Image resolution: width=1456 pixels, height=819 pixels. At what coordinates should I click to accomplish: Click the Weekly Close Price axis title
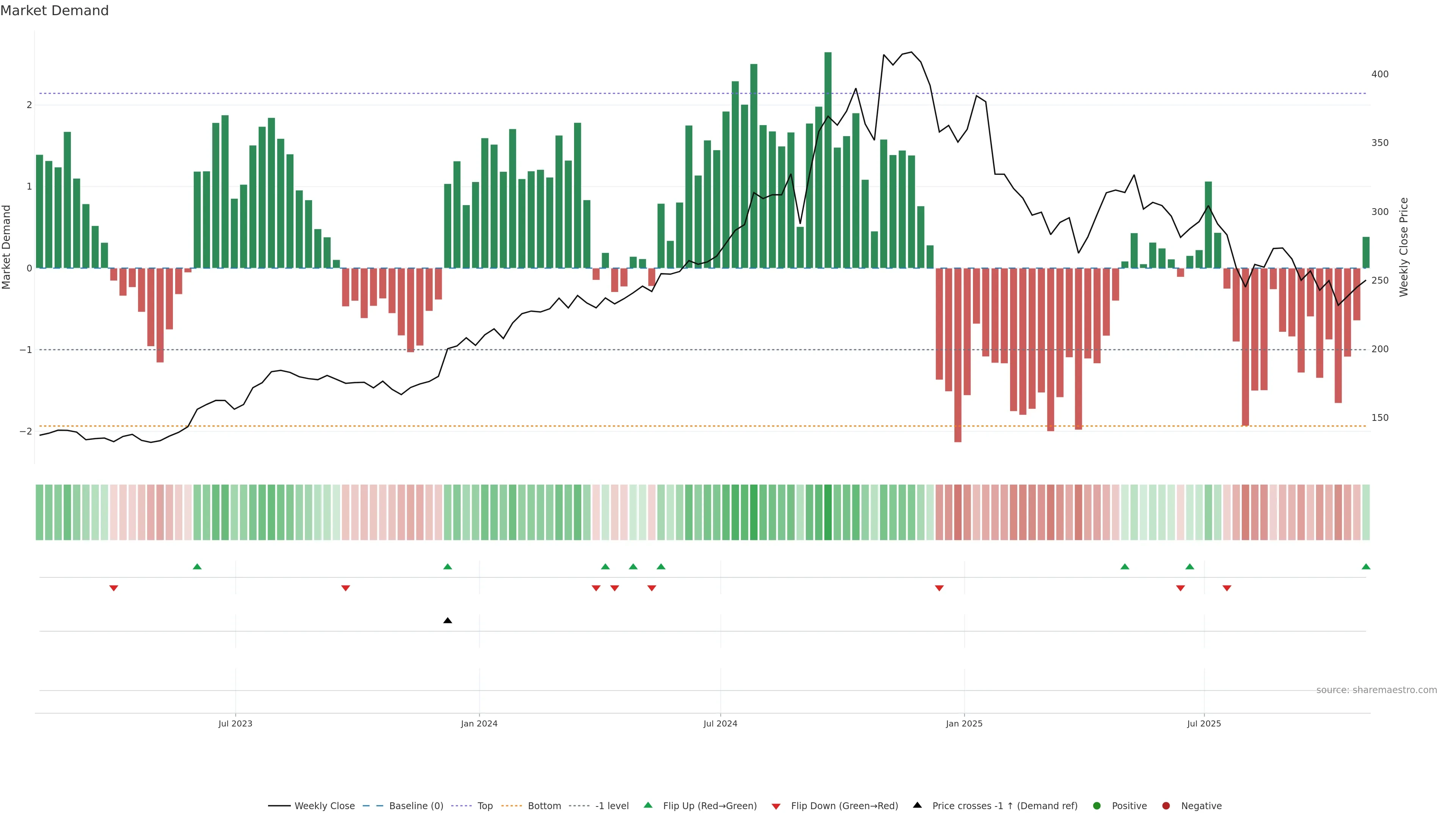pos(1404,247)
